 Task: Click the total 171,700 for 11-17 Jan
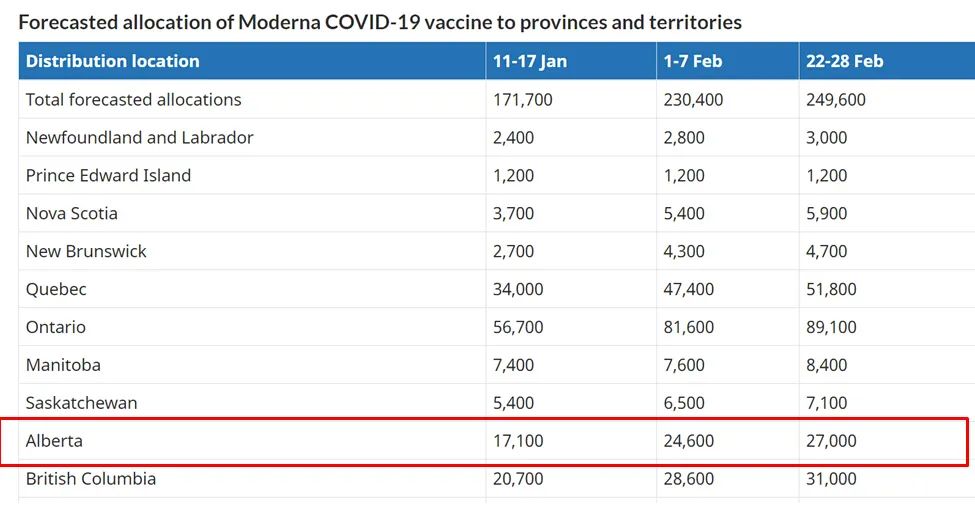(x=523, y=100)
